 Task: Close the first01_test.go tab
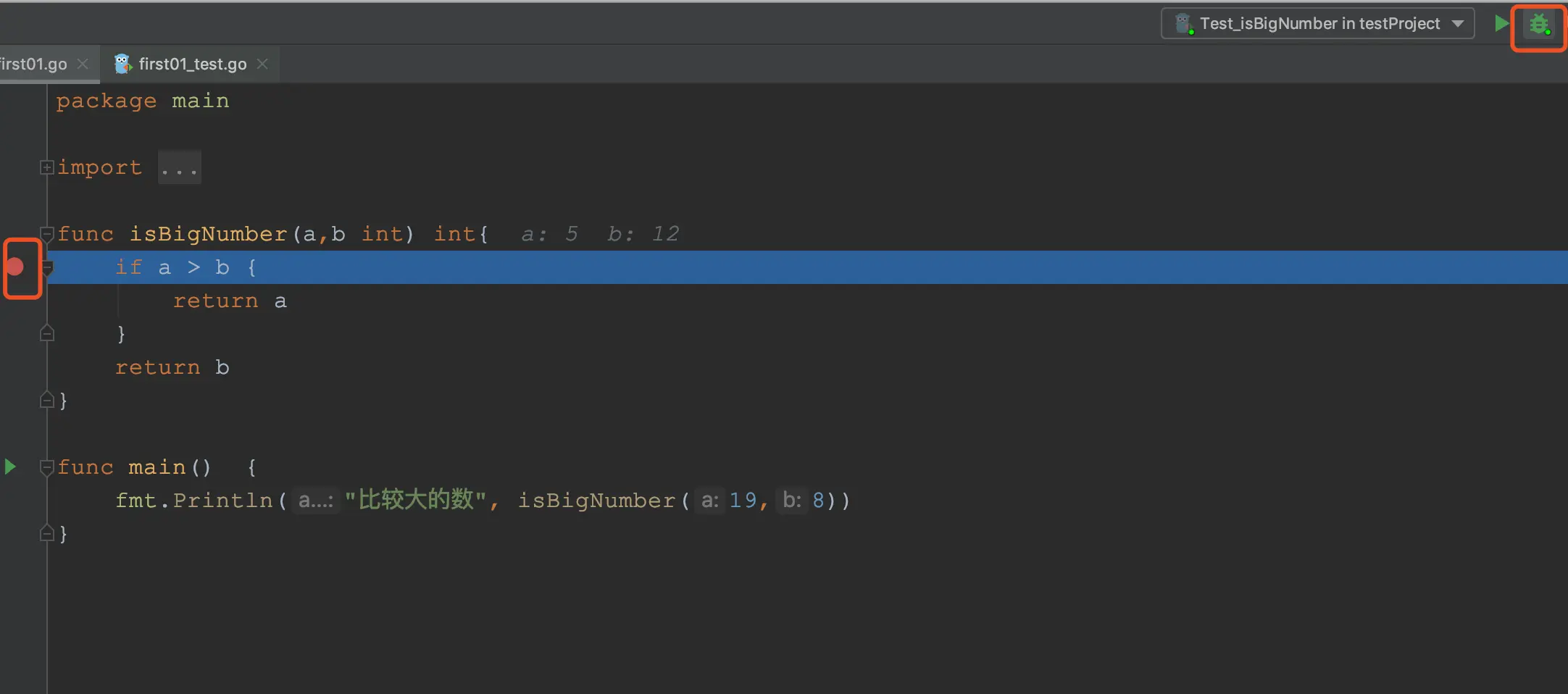tap(262, 64)
